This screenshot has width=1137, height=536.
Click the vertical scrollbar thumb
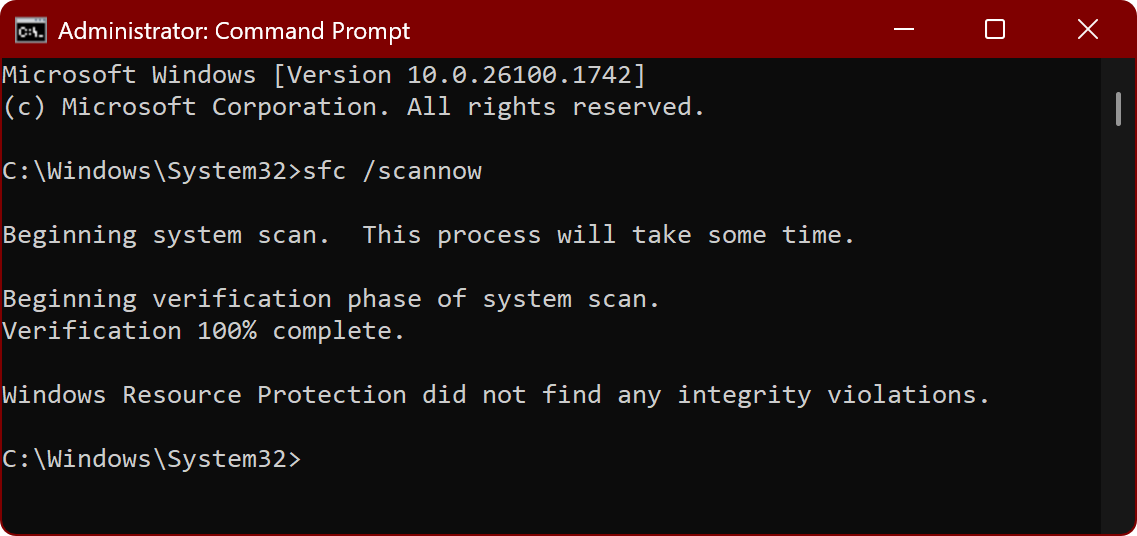pyautogui.click(x=1119, y=110)
